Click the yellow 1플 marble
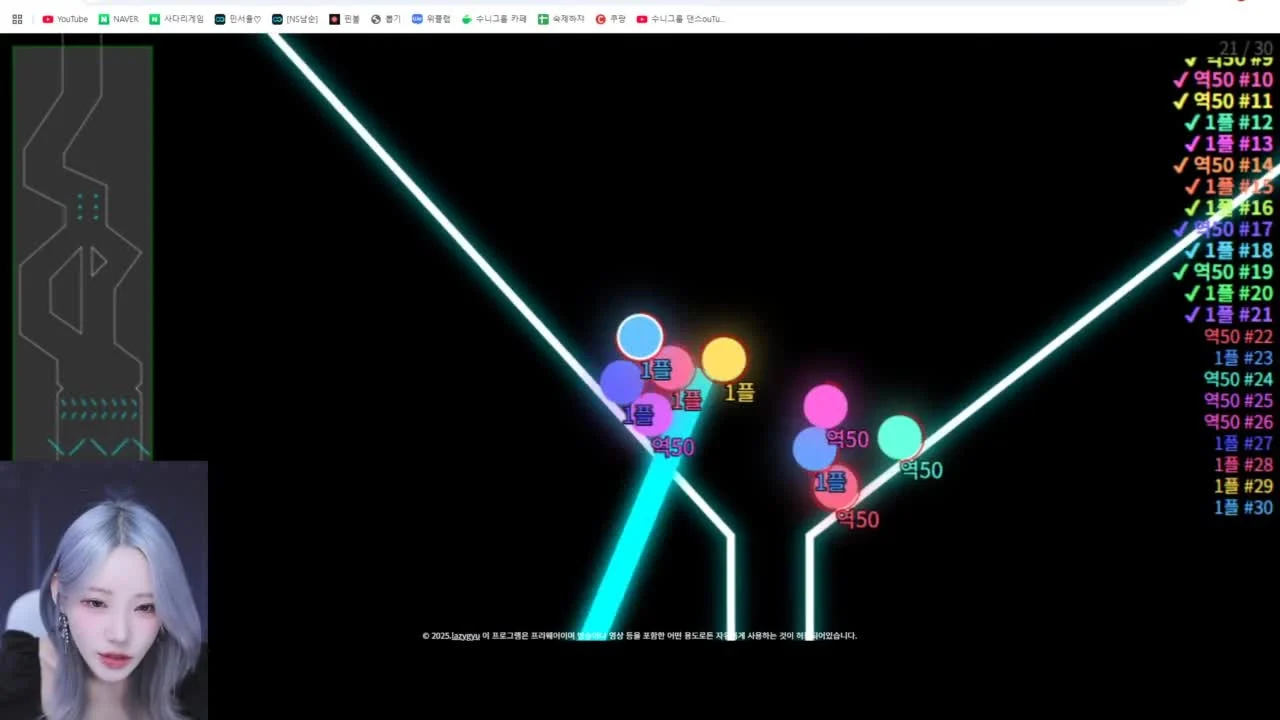 pos(724,360)
